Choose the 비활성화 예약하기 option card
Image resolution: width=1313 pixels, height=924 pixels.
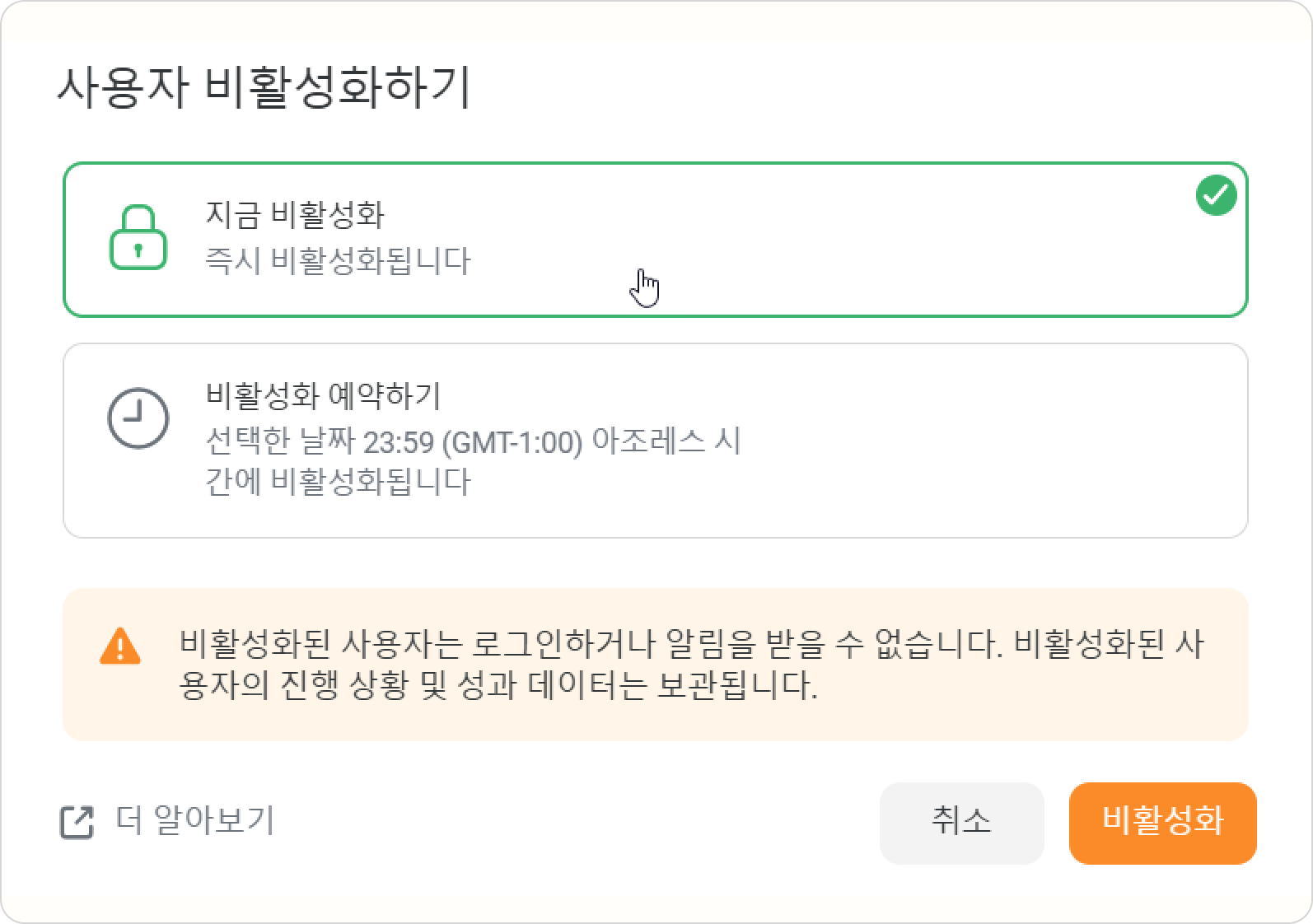point(656,441)
